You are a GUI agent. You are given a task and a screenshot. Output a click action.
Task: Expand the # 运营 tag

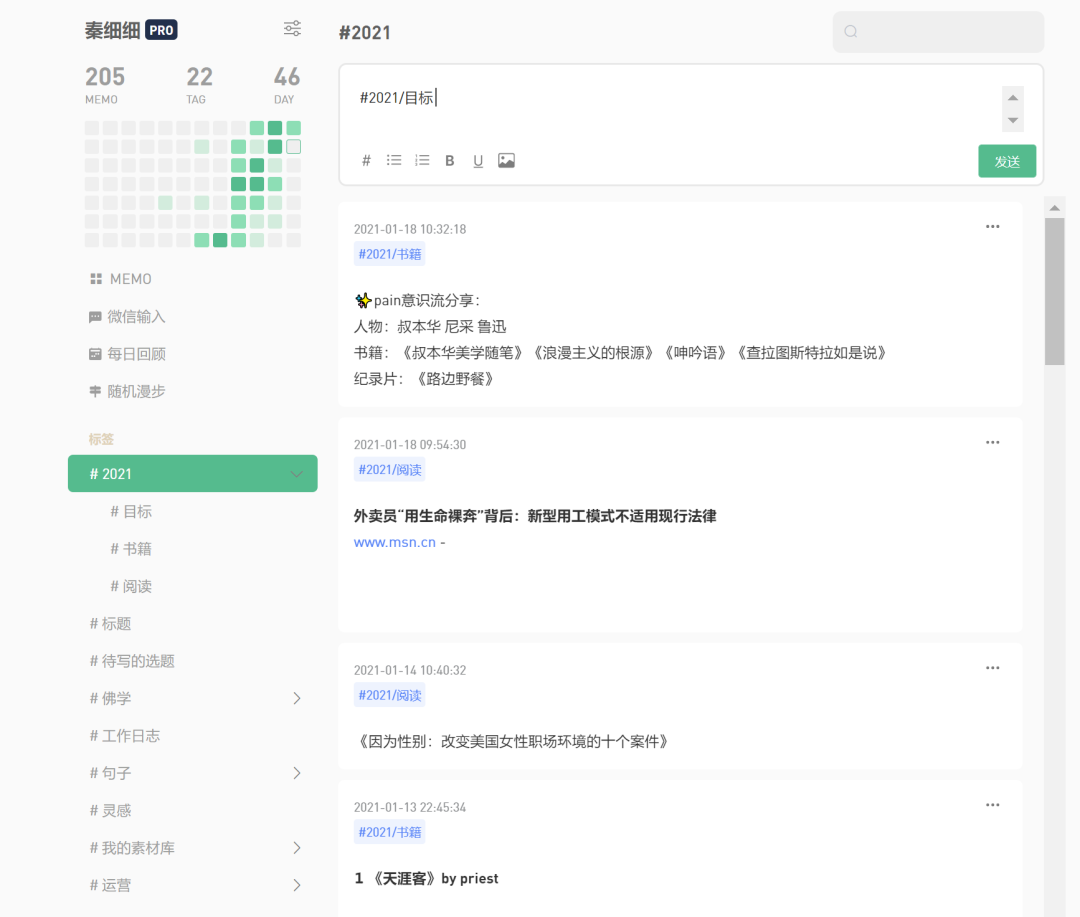(x=297, y=885)
